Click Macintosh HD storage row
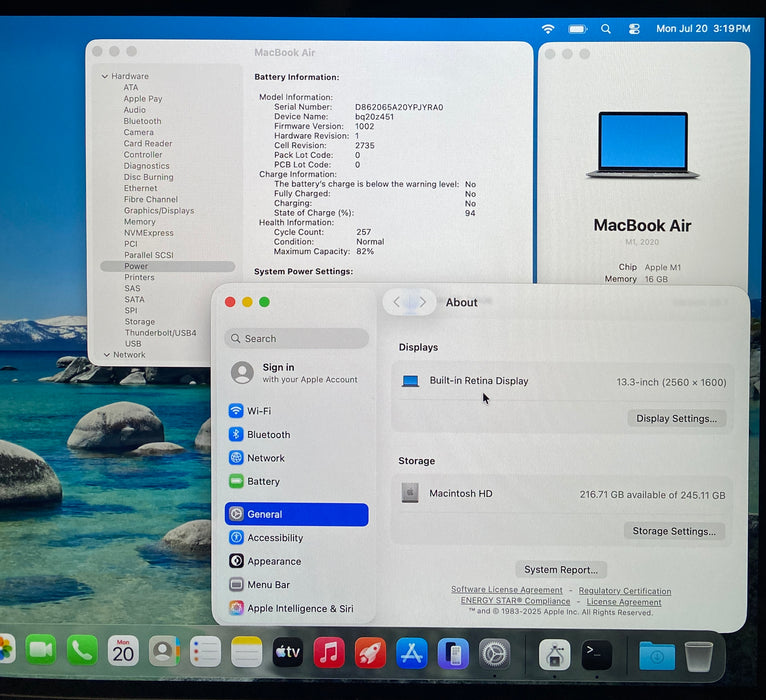The width and height of the screenshot is (766, 700). coord(563,494)
